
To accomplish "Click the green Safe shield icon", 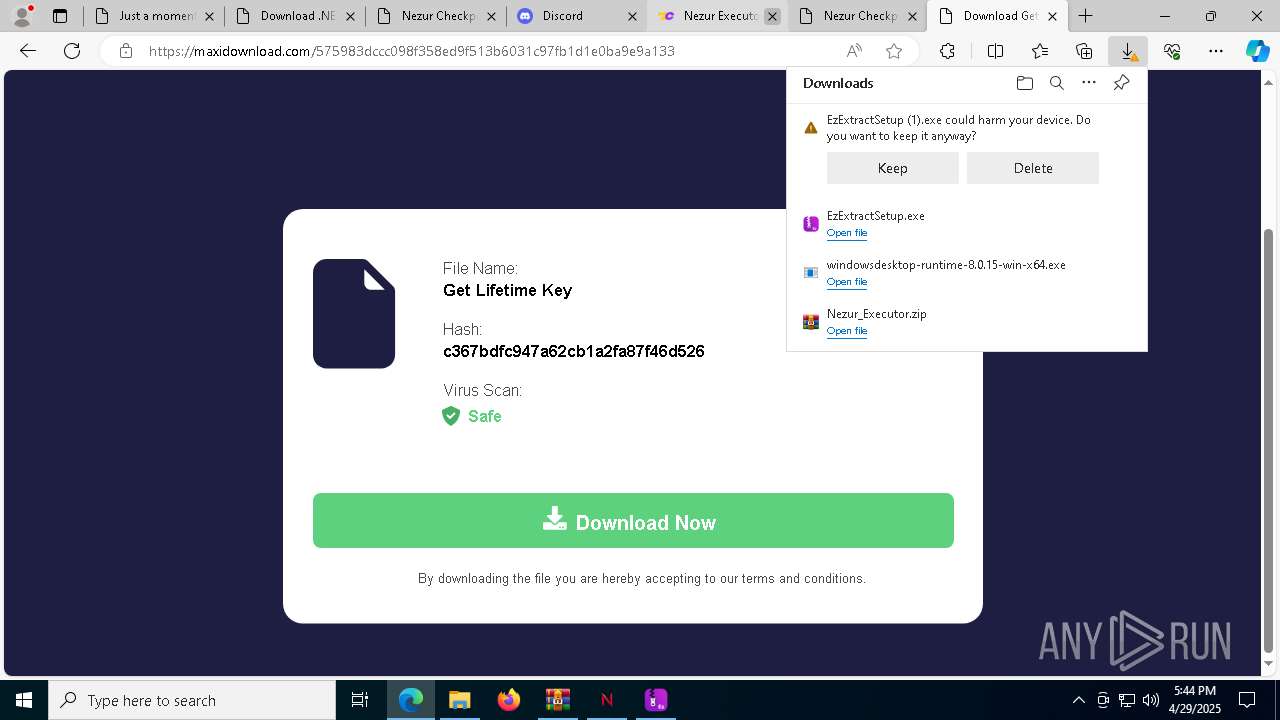I will pos(451,416).
